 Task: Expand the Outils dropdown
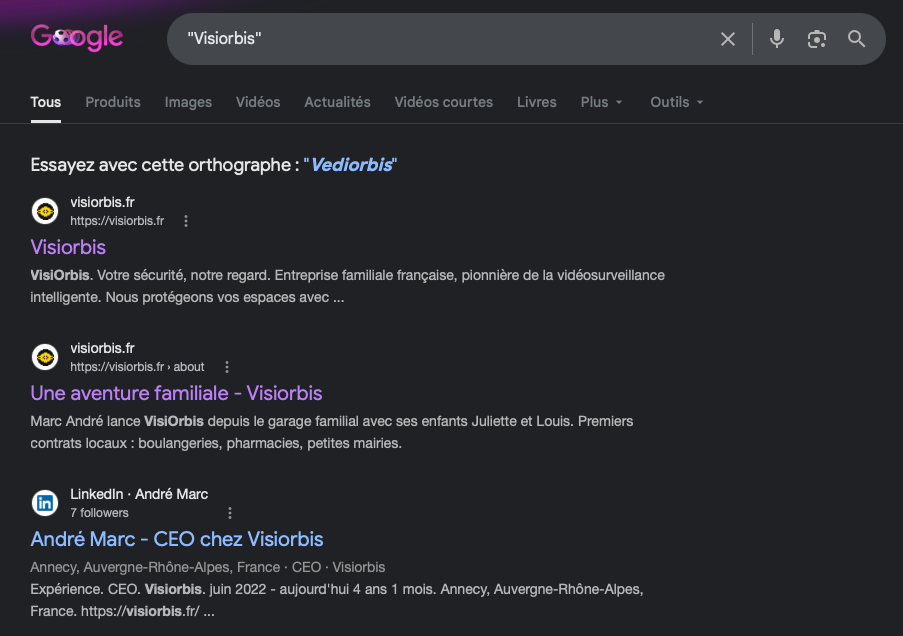pos(677,102)
